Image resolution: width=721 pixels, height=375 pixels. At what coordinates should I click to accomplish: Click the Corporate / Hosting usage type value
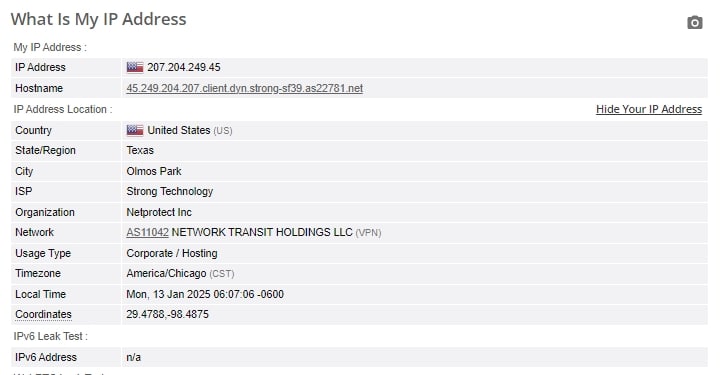(172, 253)
